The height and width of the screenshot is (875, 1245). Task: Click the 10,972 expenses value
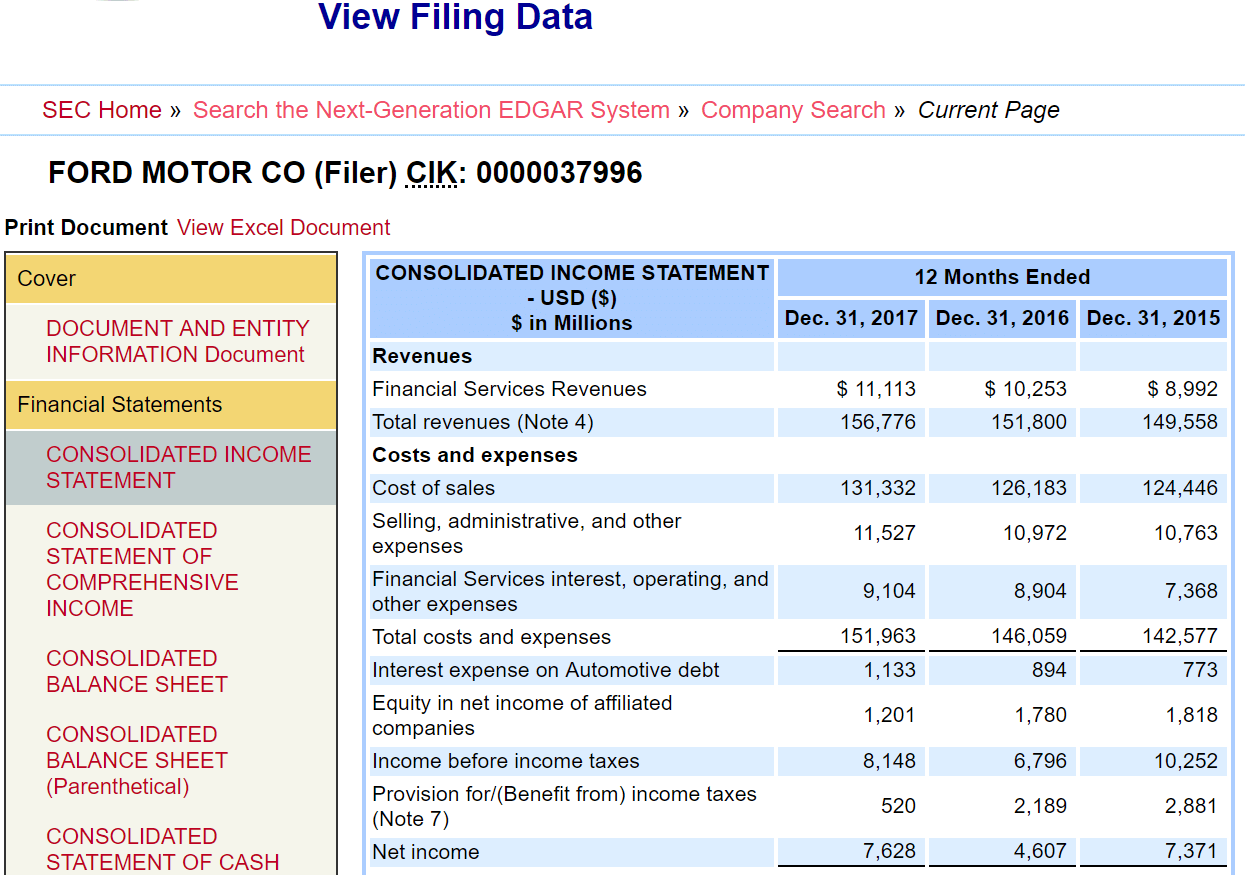(1035, 533)
